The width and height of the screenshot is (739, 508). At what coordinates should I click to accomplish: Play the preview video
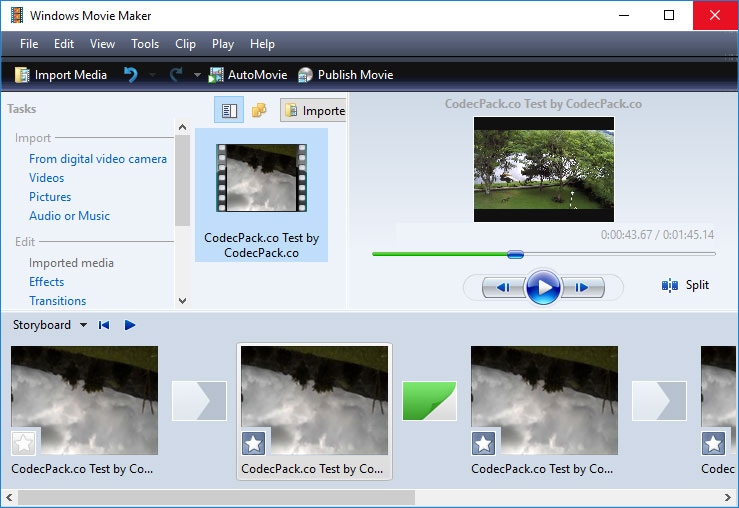point(543,287)
